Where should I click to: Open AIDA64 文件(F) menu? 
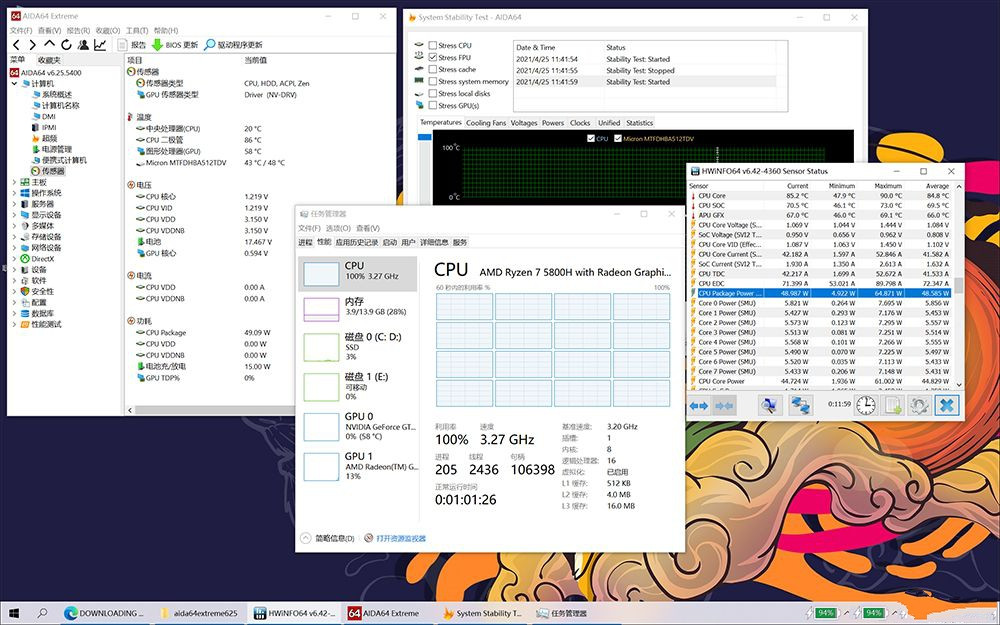[x=21, y=31]
